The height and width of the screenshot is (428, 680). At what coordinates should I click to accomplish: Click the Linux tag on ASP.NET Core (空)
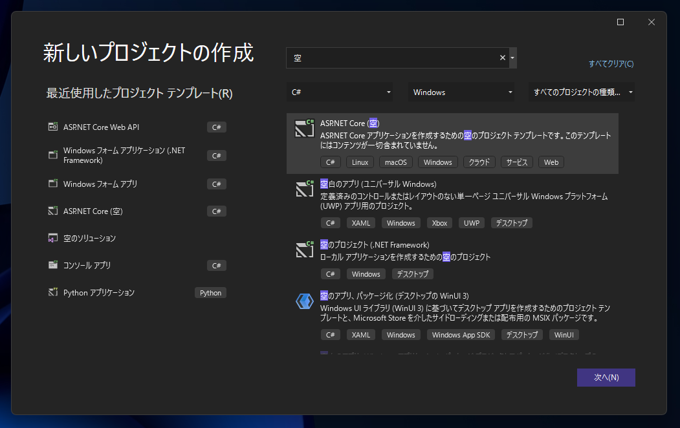click(360, 162)
